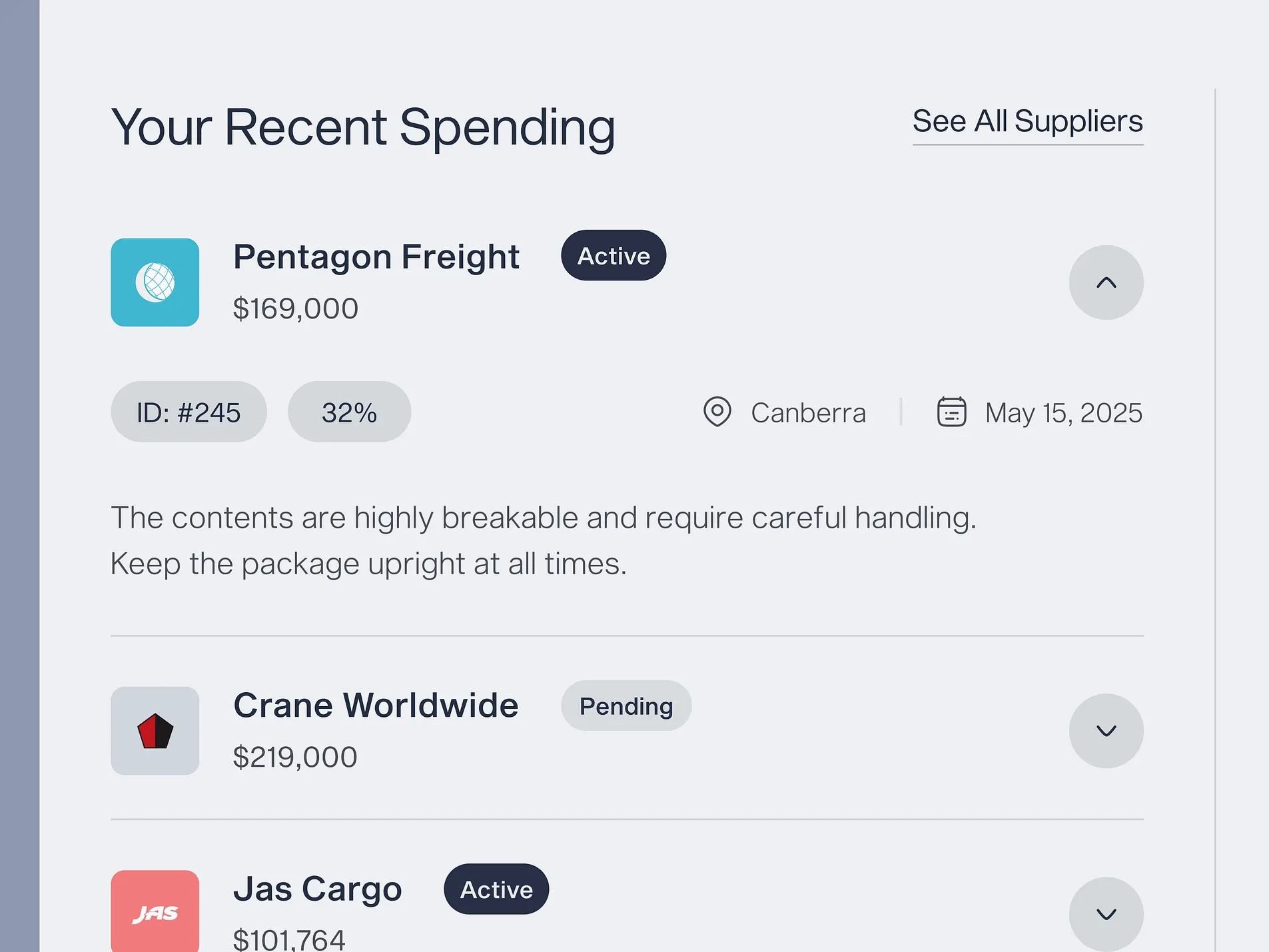Open the See All Suppliers link
This screenshot has height=952, width=1269.
1027,122
